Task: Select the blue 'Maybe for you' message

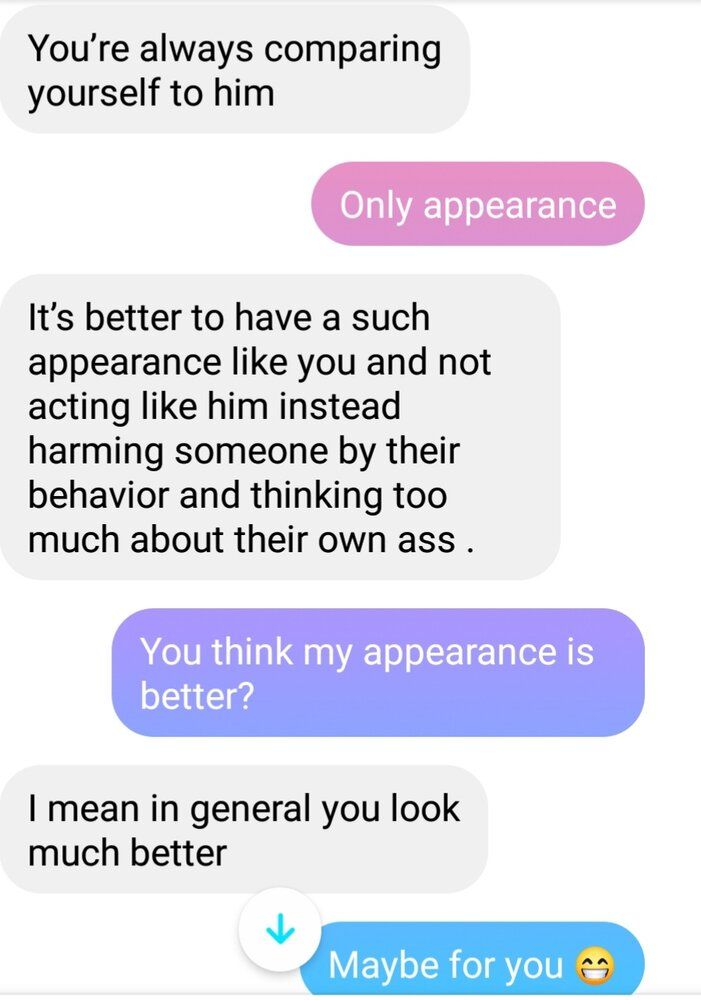Action: coord(472,959)
